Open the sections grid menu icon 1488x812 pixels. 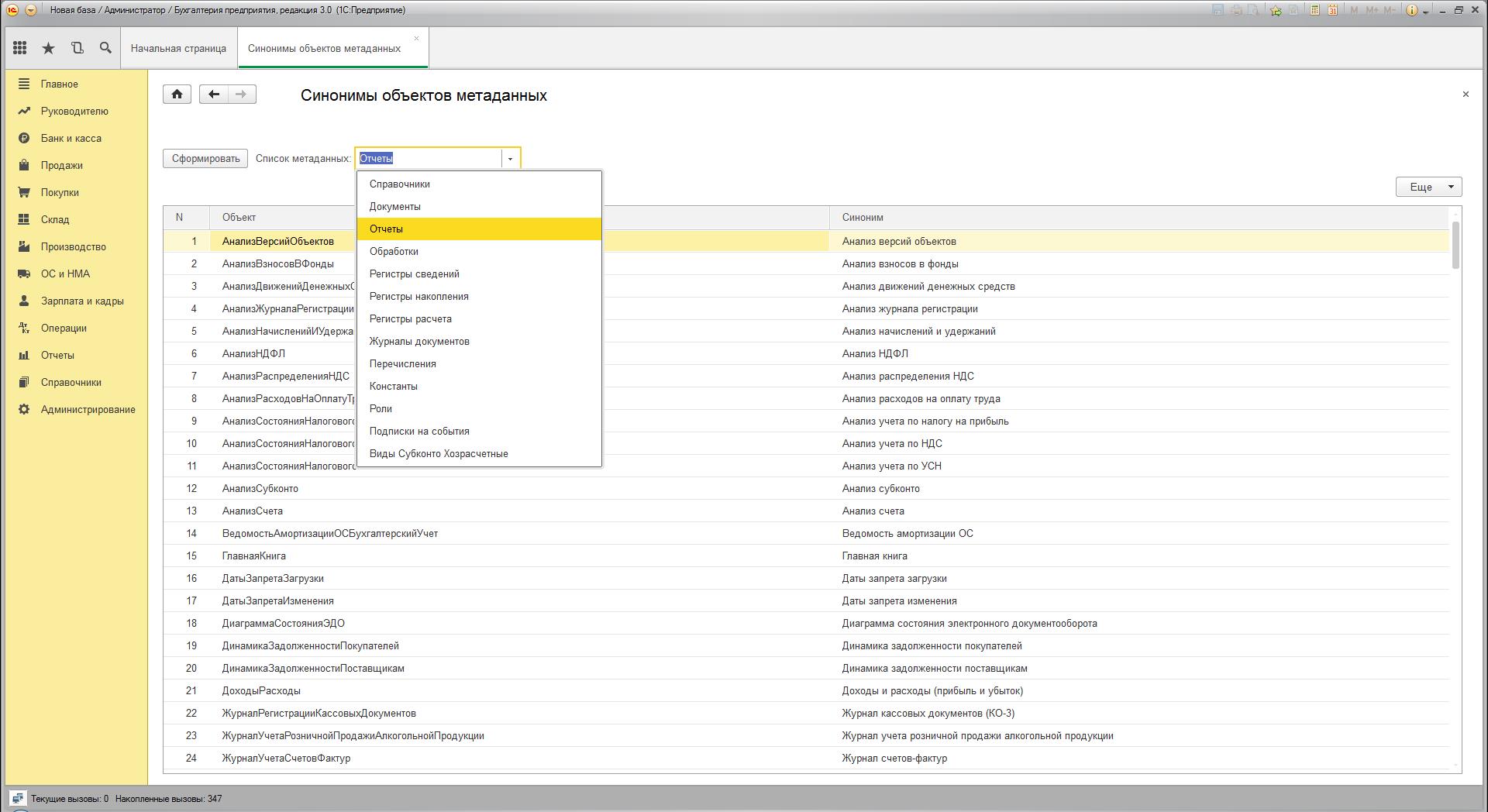19,48
